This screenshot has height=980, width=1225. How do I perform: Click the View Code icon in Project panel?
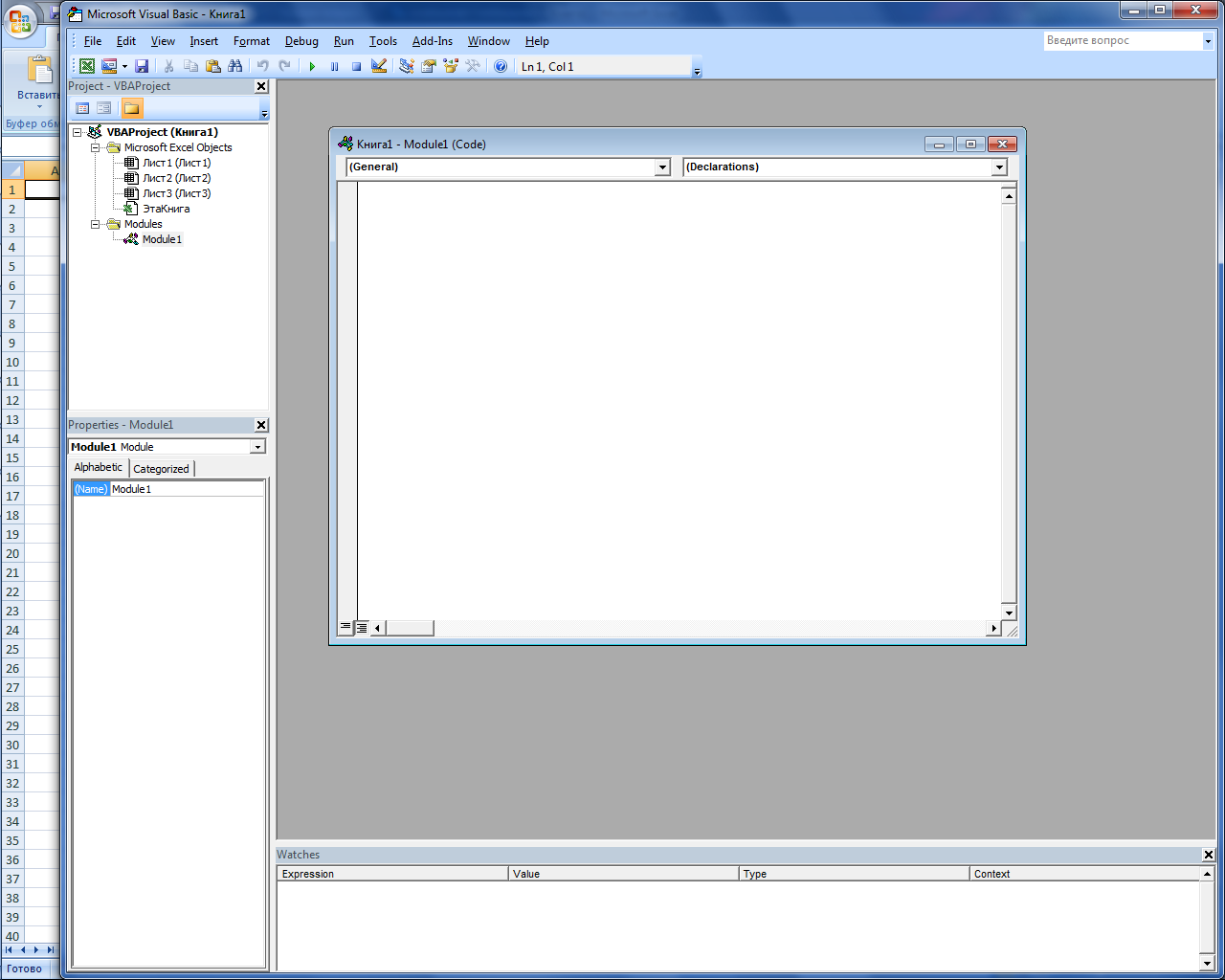pos(82,108)
